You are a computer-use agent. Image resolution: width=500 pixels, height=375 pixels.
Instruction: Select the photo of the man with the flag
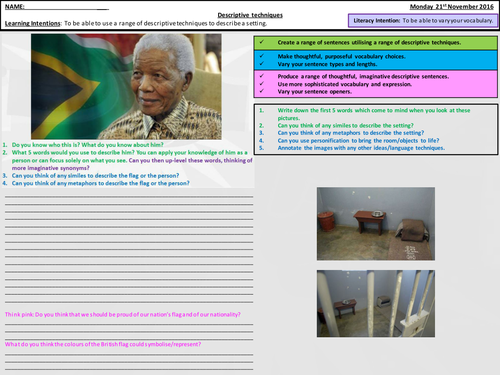tap(126, 87)
